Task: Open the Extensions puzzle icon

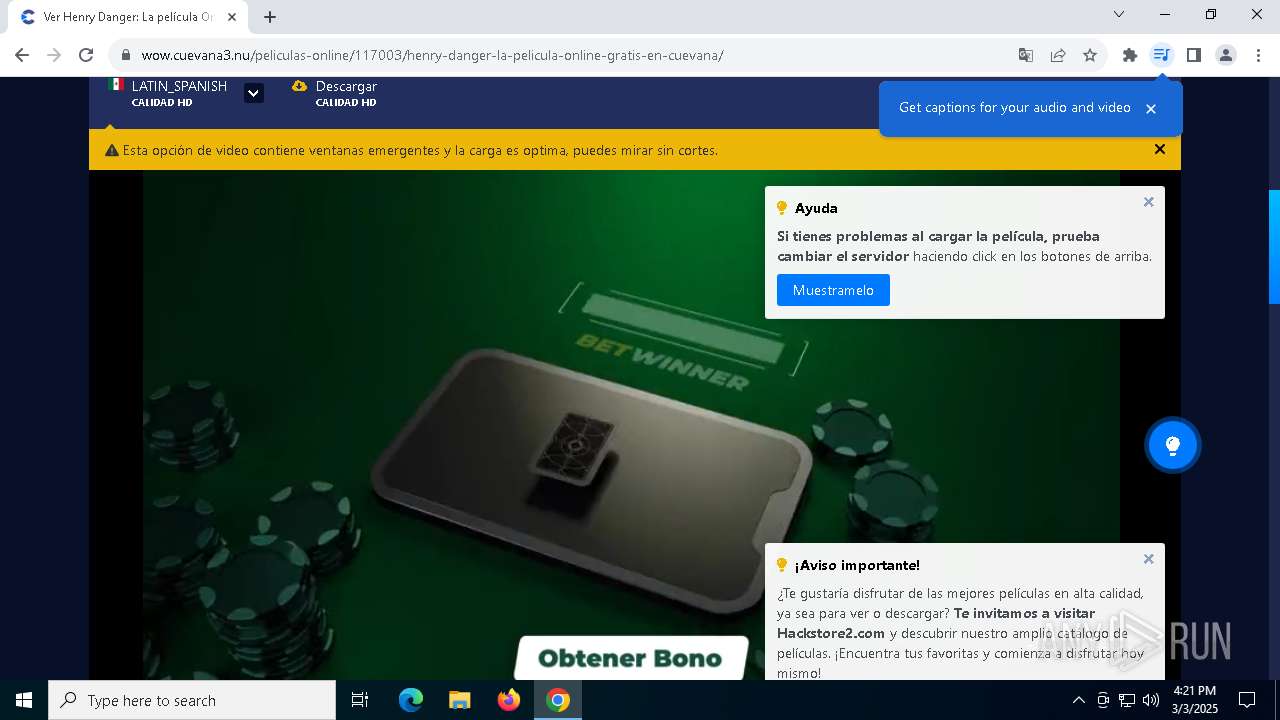Action: pyautogui.click(x=1130, y=55)
